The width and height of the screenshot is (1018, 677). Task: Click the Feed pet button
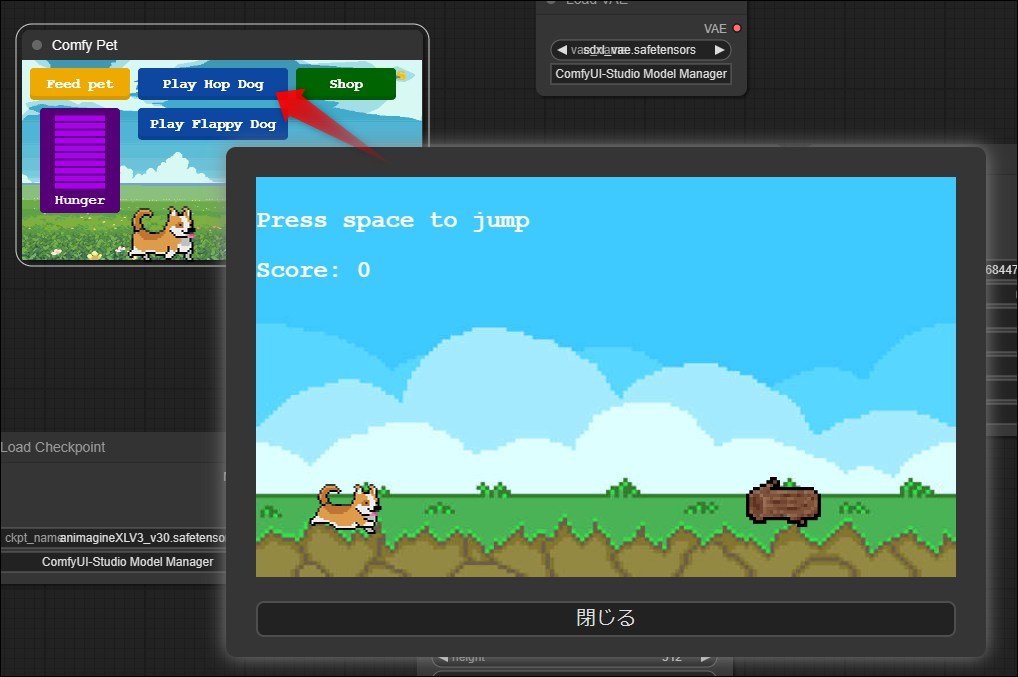[x=80, y=84]
